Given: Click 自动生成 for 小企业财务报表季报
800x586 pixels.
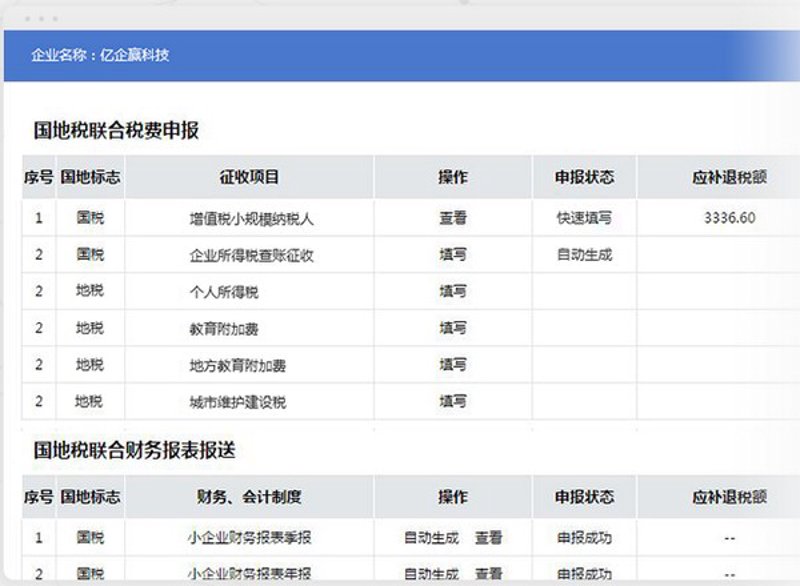Looking at the screenshot, I should tap(432, 538).
